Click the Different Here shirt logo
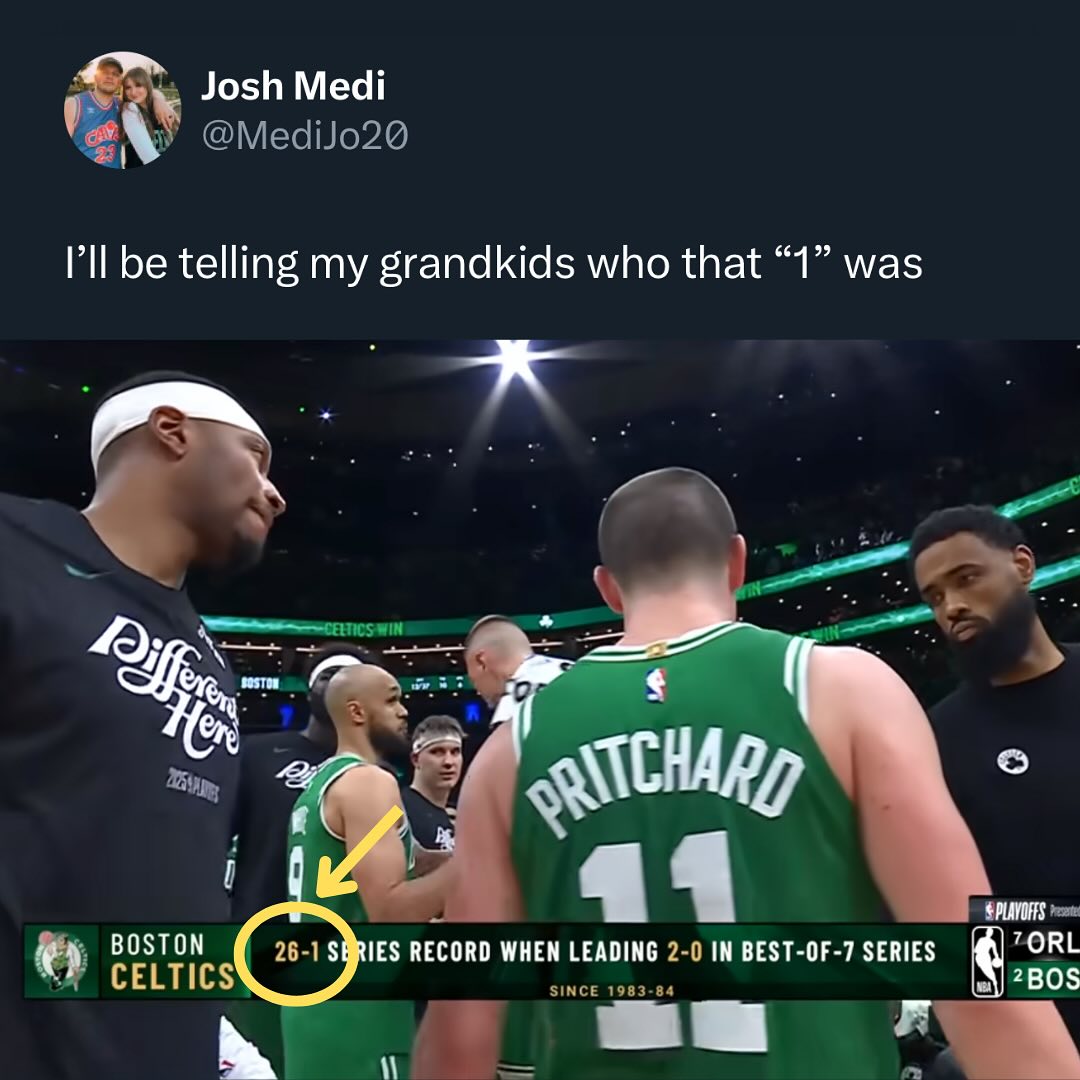The image size is (1080, 1080). [x=169, y=687]
